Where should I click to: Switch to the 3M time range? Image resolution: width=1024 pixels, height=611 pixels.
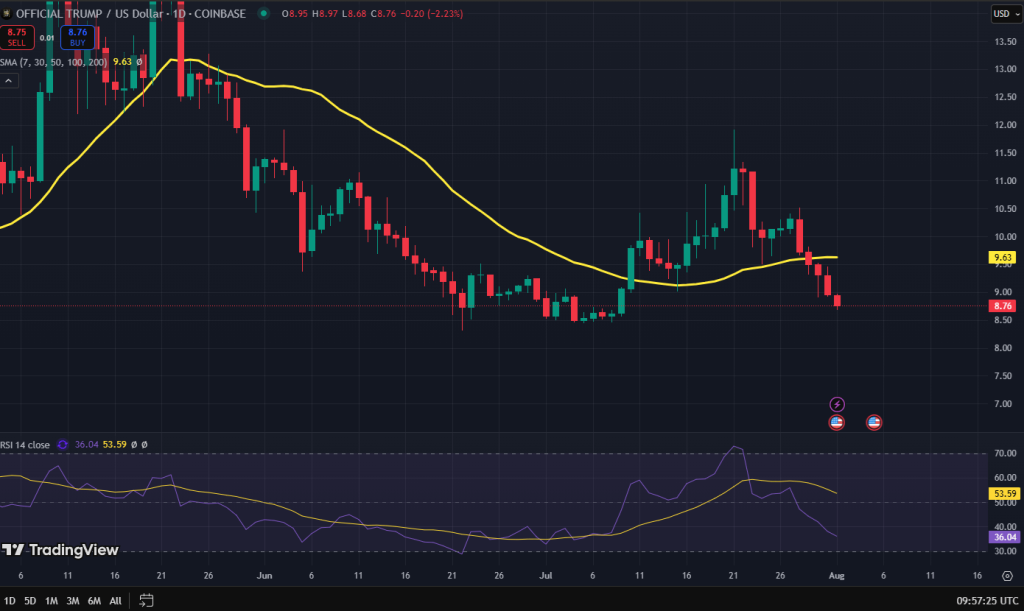coord(73,601)
